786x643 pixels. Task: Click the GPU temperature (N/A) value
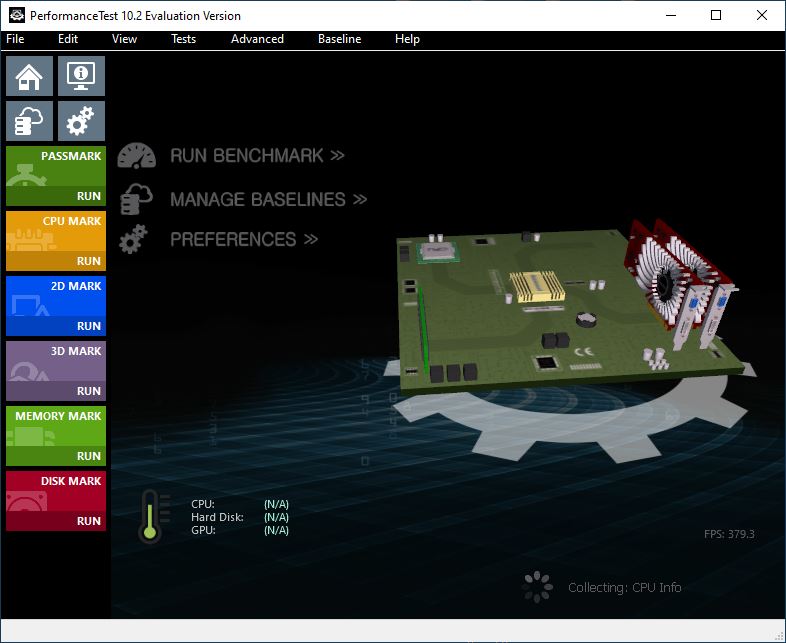point(276,530)
